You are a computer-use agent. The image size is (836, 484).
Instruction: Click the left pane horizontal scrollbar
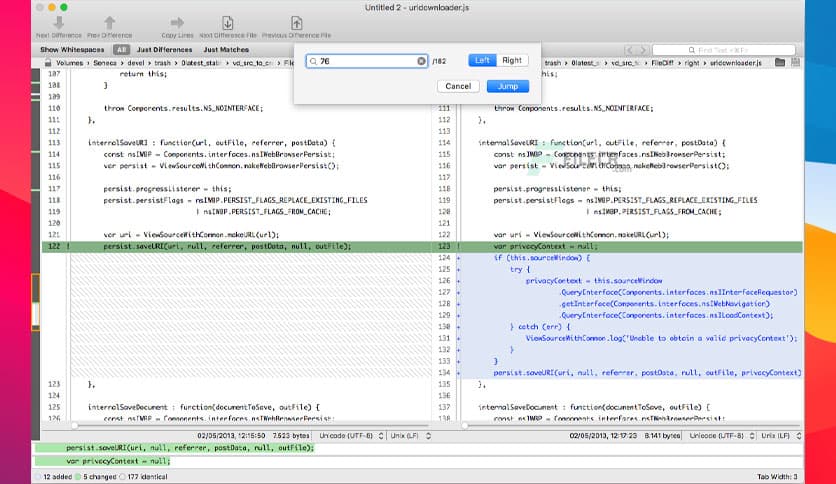click(x=251, y=425)
